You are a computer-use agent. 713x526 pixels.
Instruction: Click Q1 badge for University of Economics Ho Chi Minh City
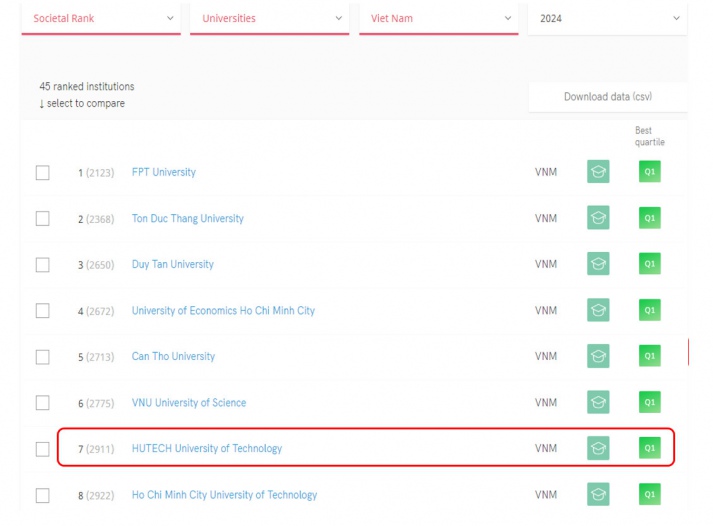tap(649, 310)
